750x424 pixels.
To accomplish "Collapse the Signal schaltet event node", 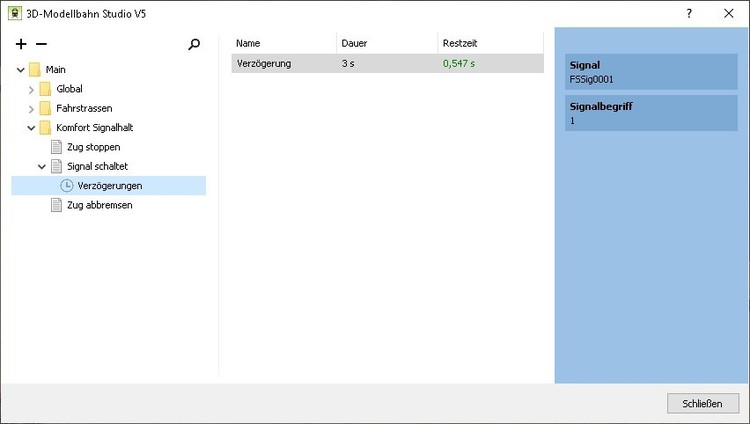I will pos(42,167).
